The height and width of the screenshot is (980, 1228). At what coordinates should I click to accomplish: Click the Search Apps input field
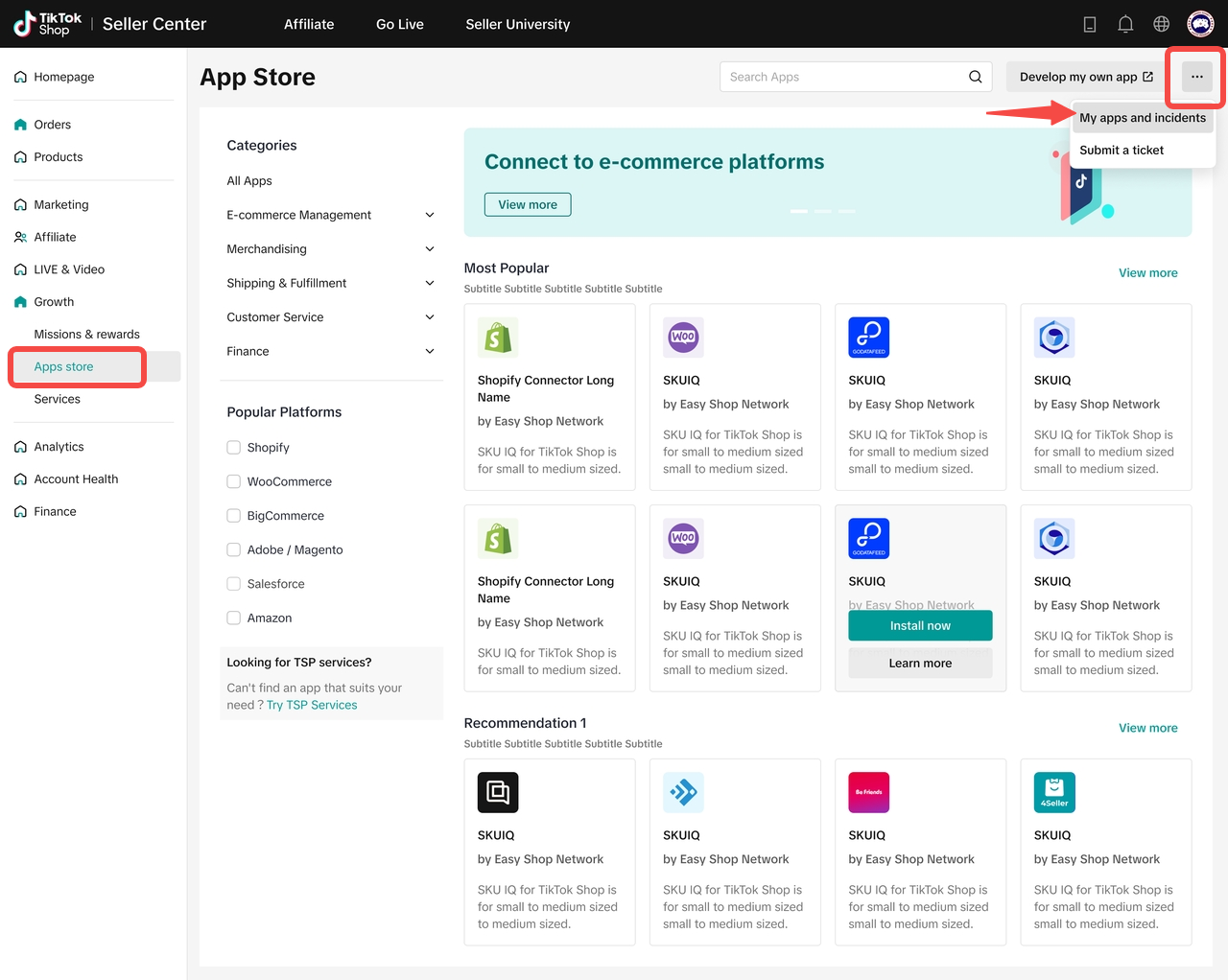point(842,77)
